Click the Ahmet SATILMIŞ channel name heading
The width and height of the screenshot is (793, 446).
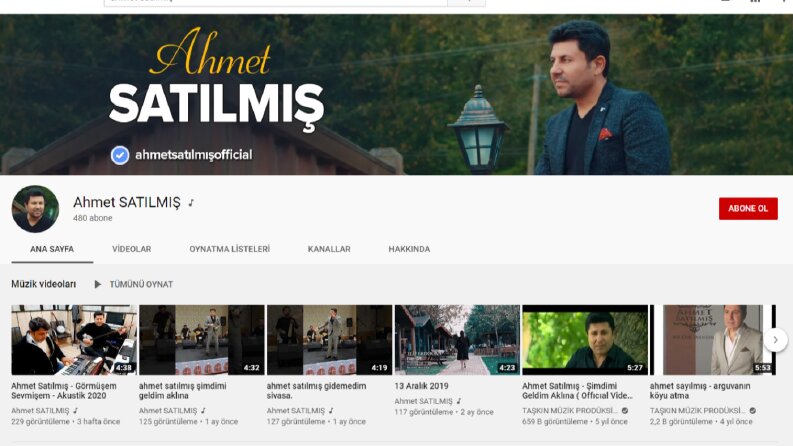coord(127,202)
